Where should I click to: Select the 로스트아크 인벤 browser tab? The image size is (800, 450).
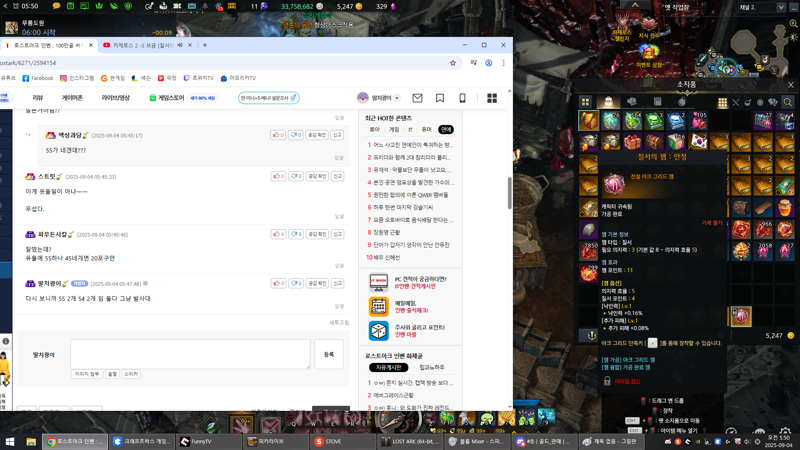pyautogui.click(x=47, y=45)
